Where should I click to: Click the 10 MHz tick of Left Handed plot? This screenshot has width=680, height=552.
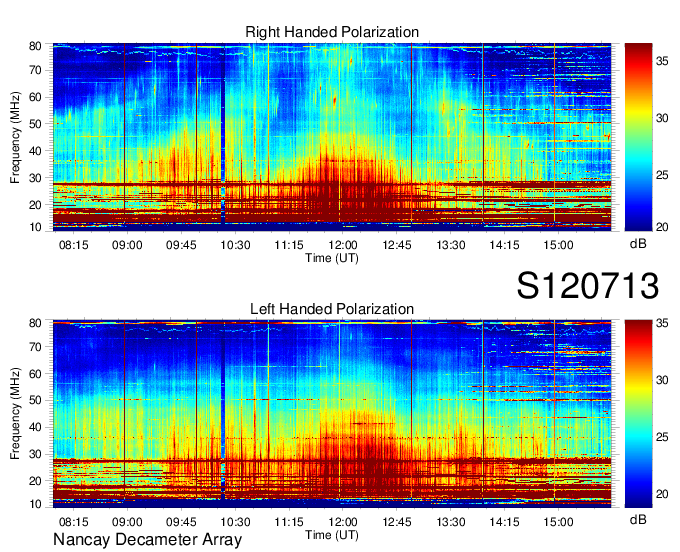35,504
